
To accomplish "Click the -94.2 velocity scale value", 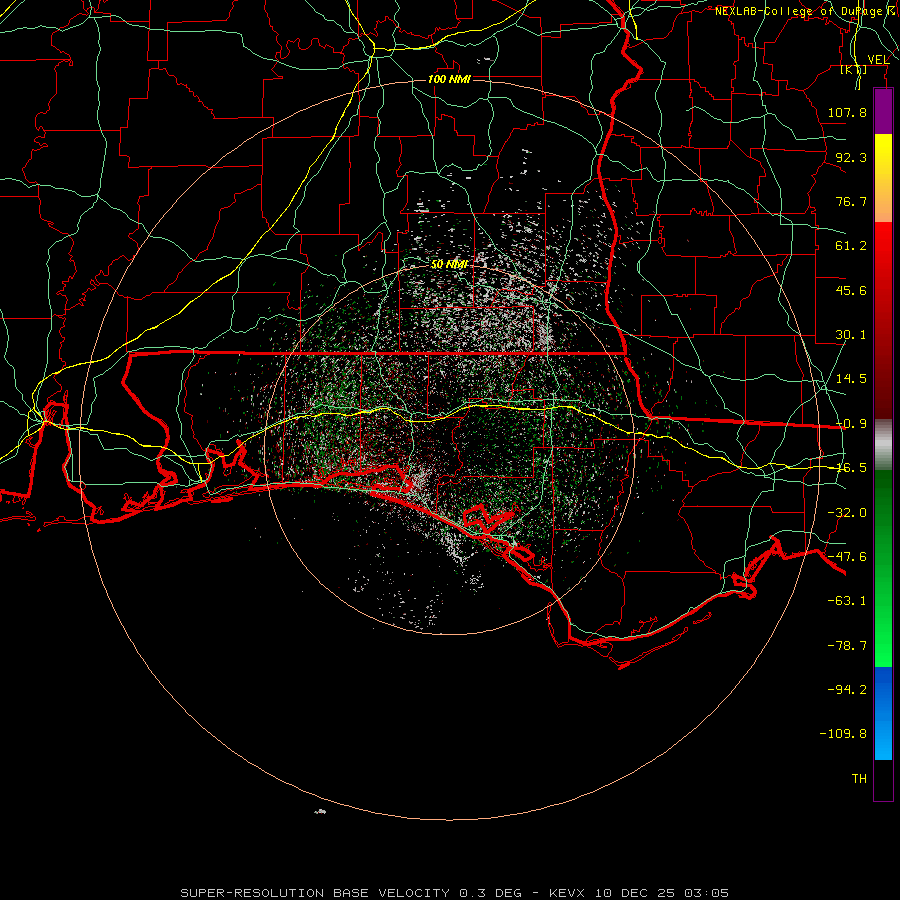I will tap(847, 689).
